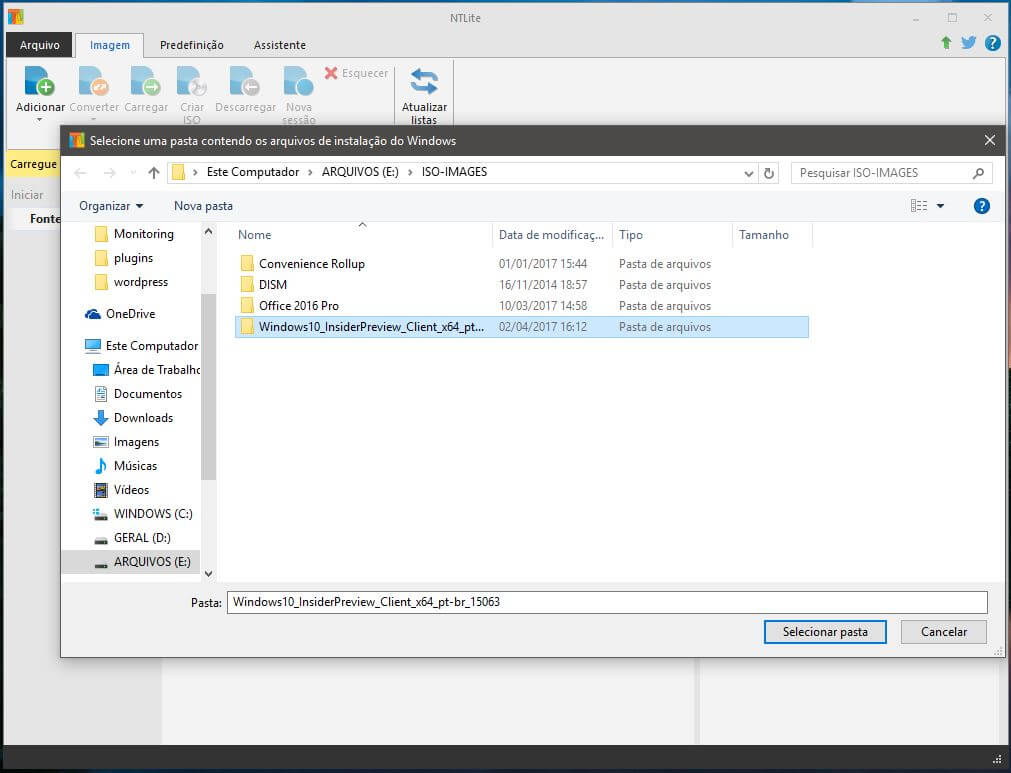The width and height of the screenshot is (1011, 773).
Task: Select GERAL (D:) drive
Action: (x=132, y=538)
